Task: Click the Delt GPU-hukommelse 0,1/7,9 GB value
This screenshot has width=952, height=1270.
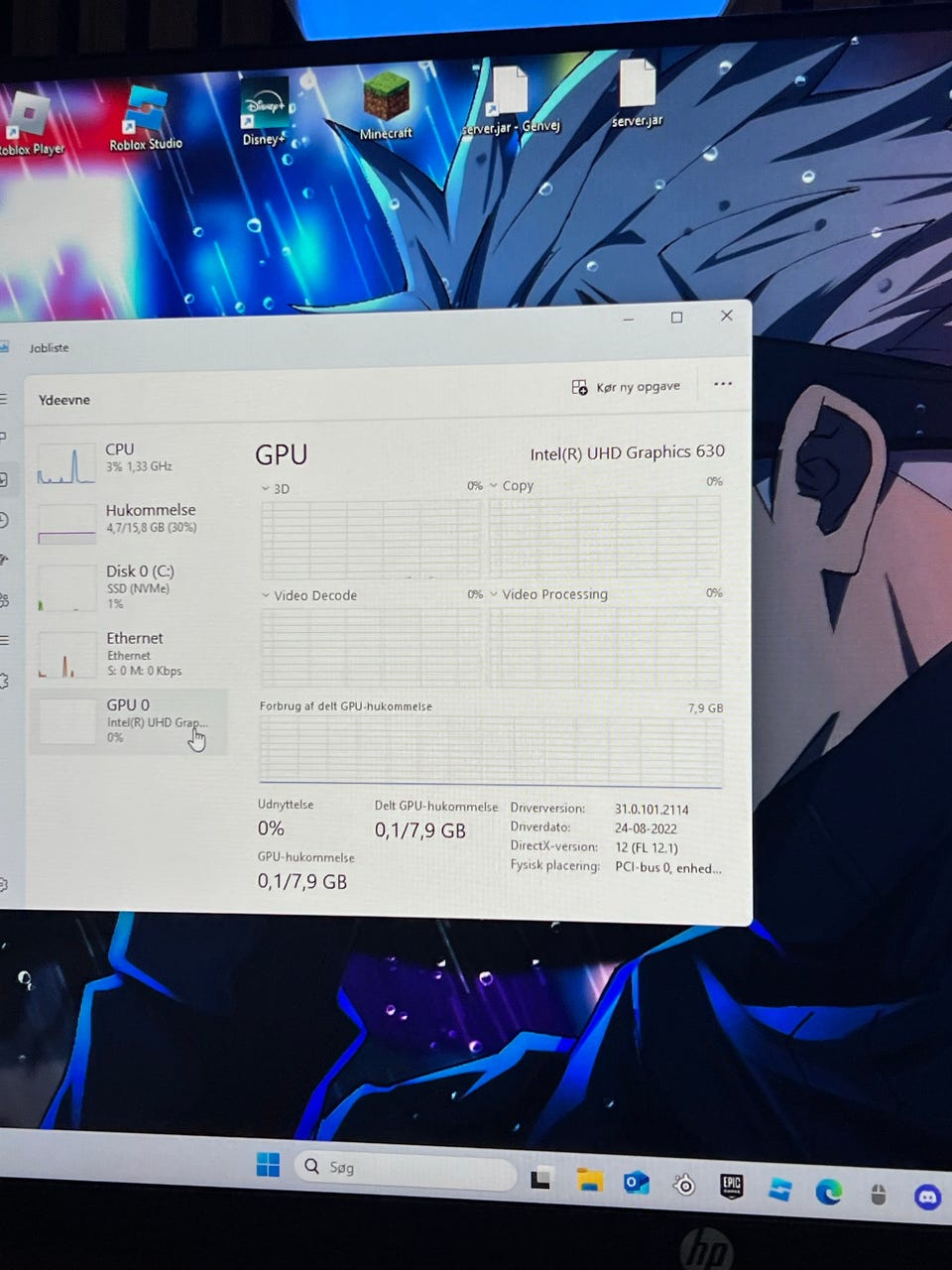Action: tap(419, 830)
